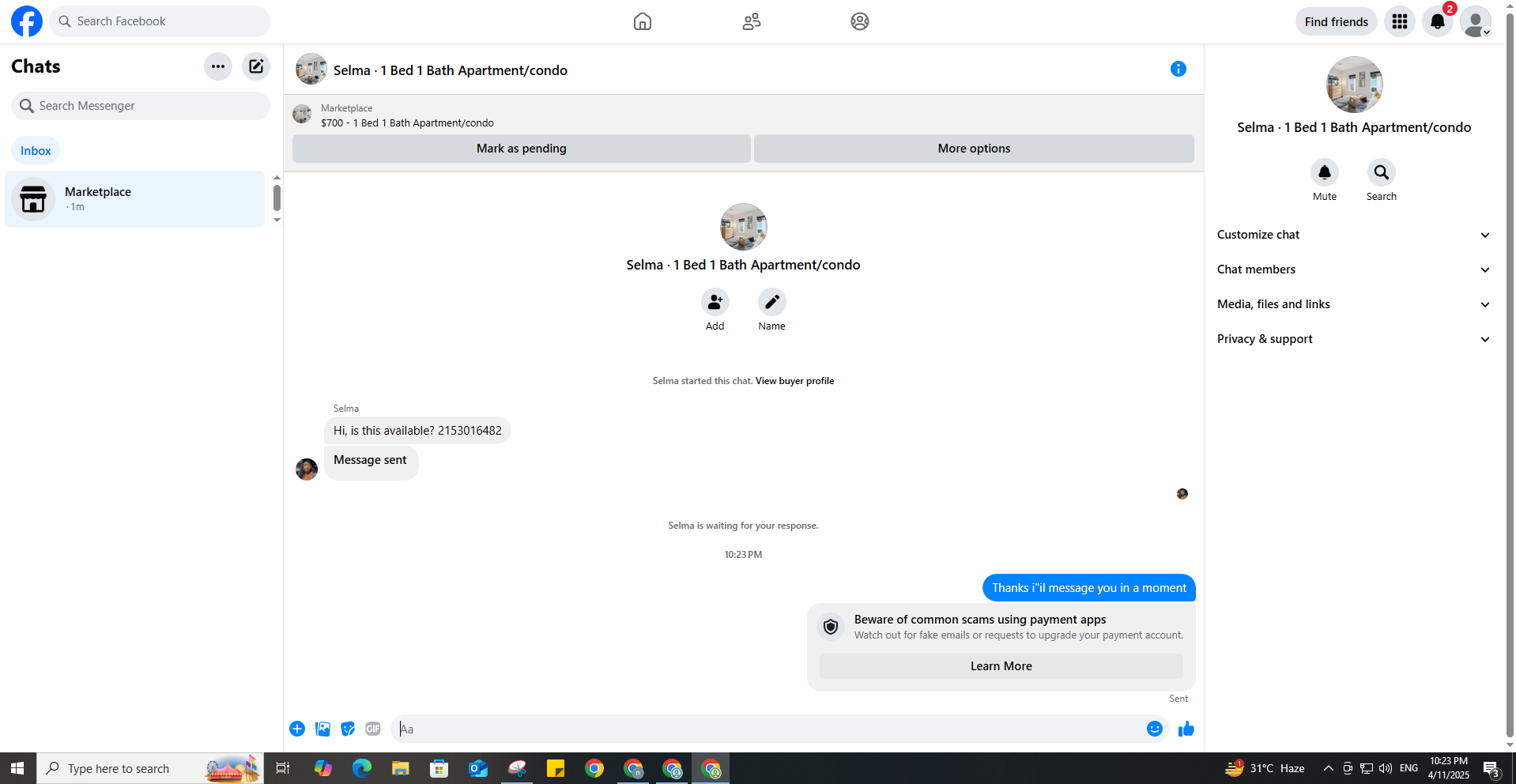The width and height of the screenshot is (1516, 784).
Task: Click Learn More about payment scams
Action: coord(1001,666)
